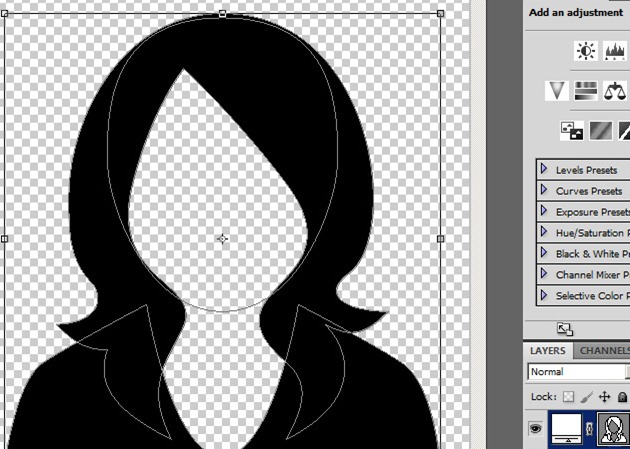Click the middle-left transform handle

coord(4,239)
